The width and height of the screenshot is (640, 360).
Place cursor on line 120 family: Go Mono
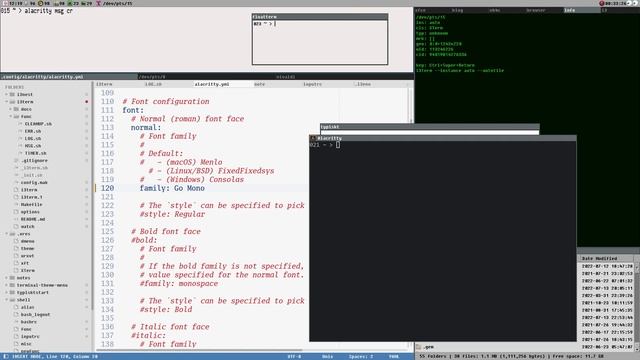coord(172,188)
